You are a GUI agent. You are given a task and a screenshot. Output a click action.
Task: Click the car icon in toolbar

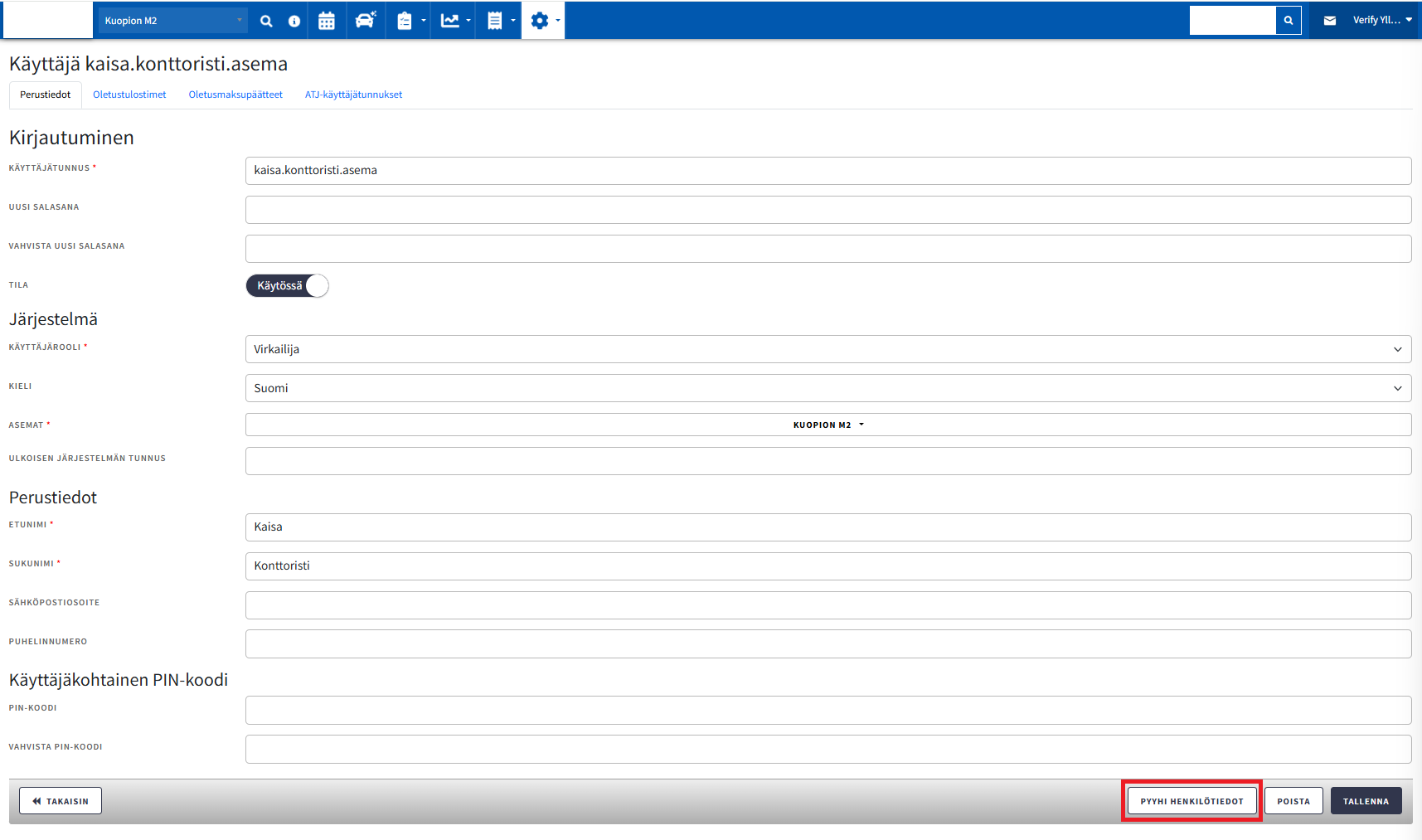click(365, 21)
